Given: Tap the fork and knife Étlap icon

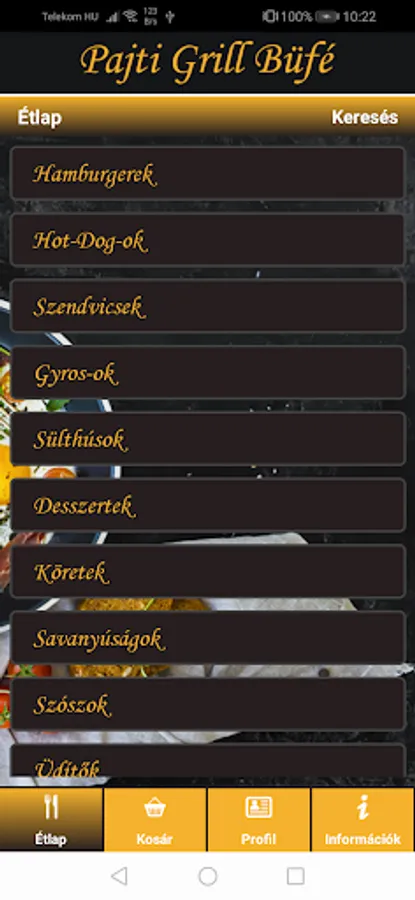Looking at the screenshot, I should (x=51, y=806).
